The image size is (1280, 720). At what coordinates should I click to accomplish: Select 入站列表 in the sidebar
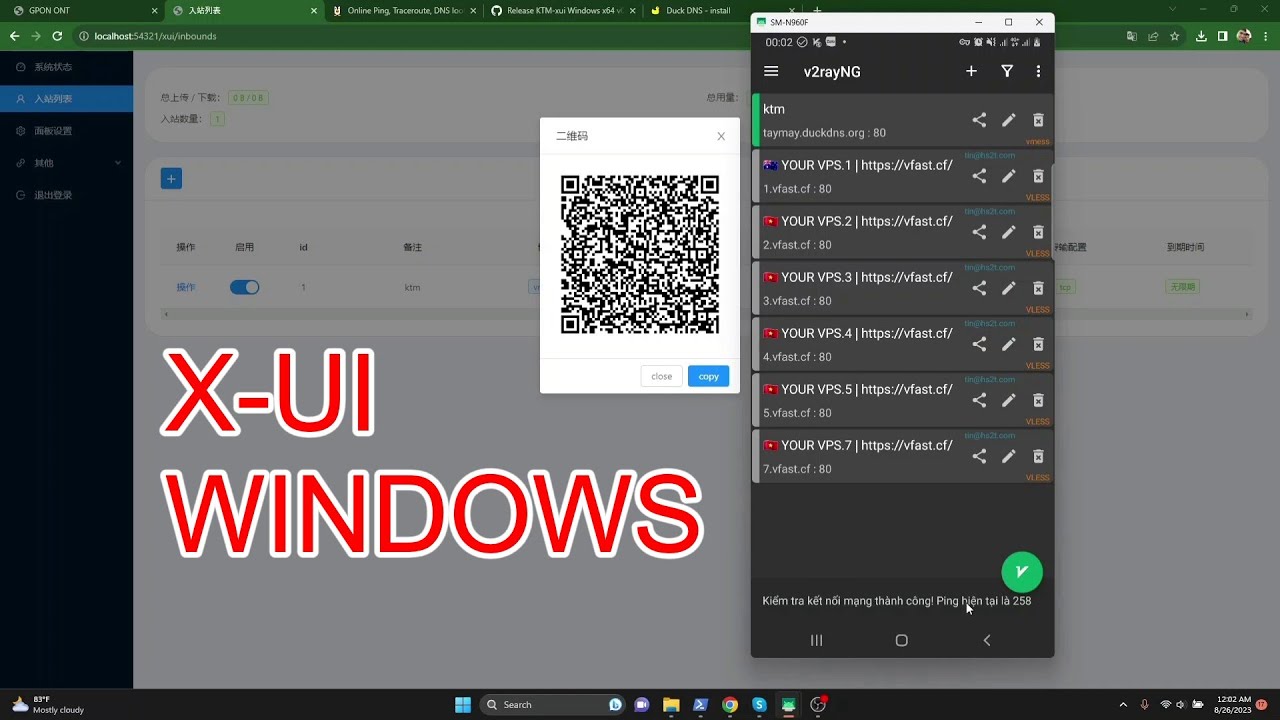point(66,99)
